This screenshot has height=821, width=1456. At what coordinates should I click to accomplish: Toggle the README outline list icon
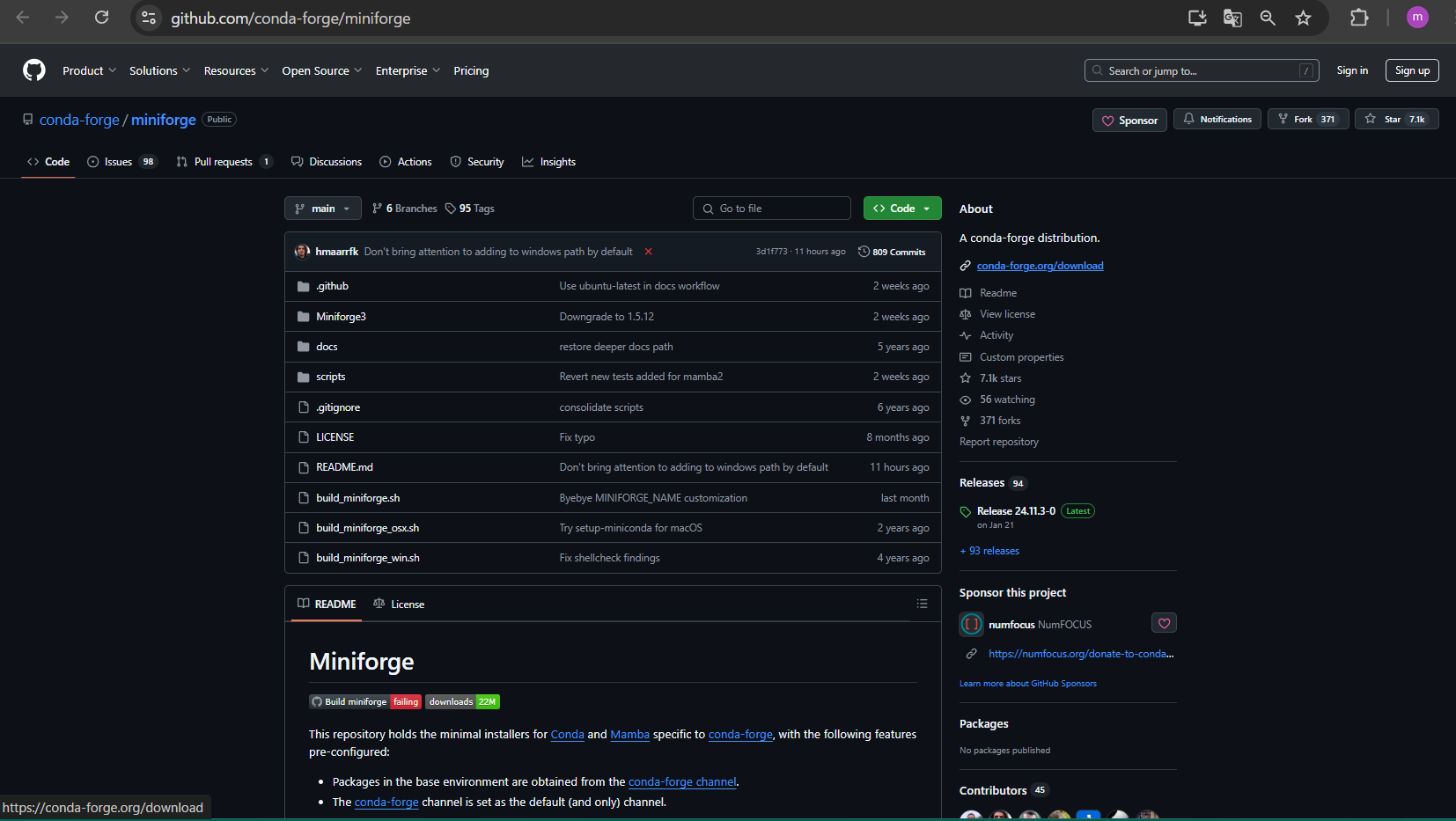923,603
